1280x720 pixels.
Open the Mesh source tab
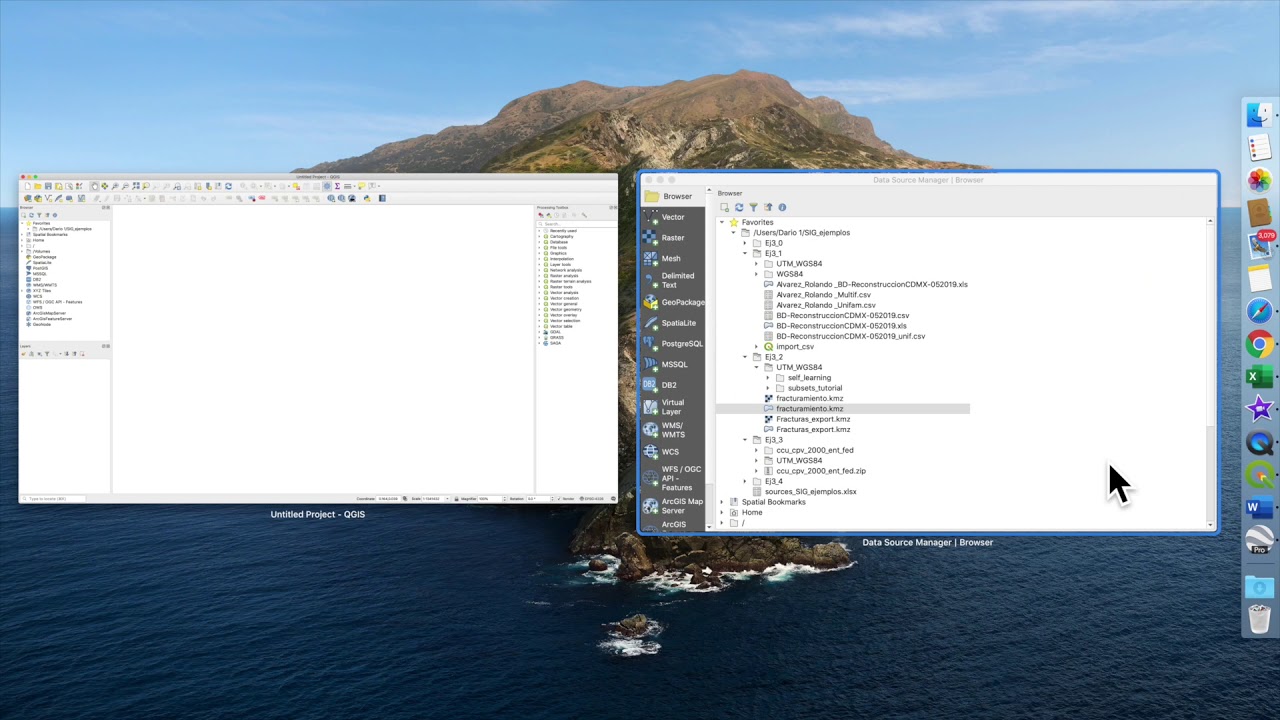[672, 259]
